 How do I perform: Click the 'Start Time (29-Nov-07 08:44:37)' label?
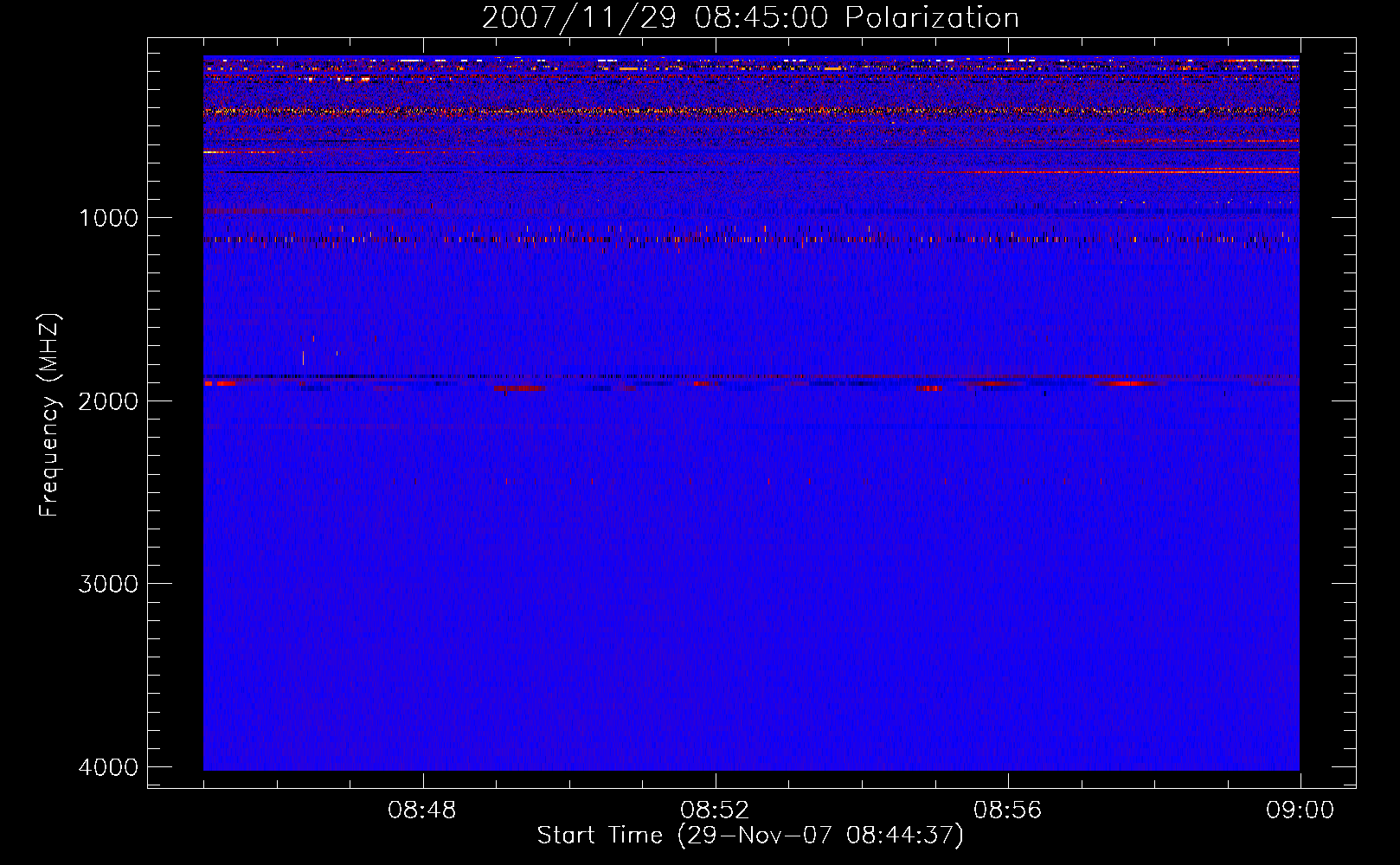pos(750,836)
